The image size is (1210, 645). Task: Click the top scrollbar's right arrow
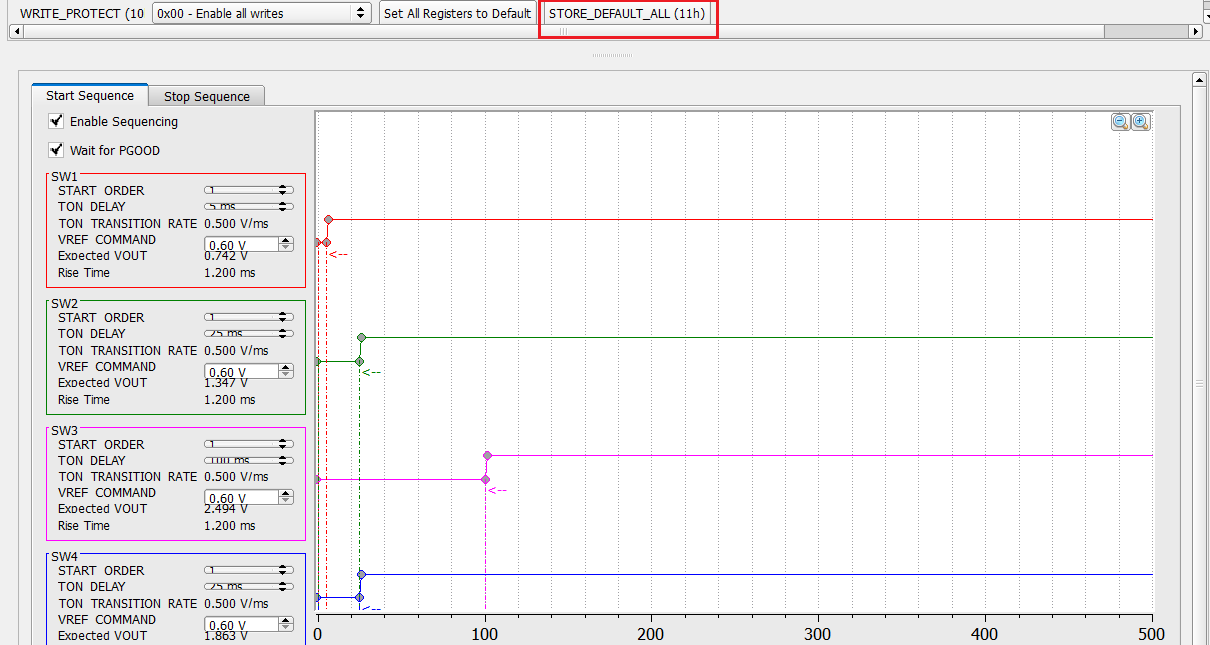pyautogui.click(x=1195, y=32)
